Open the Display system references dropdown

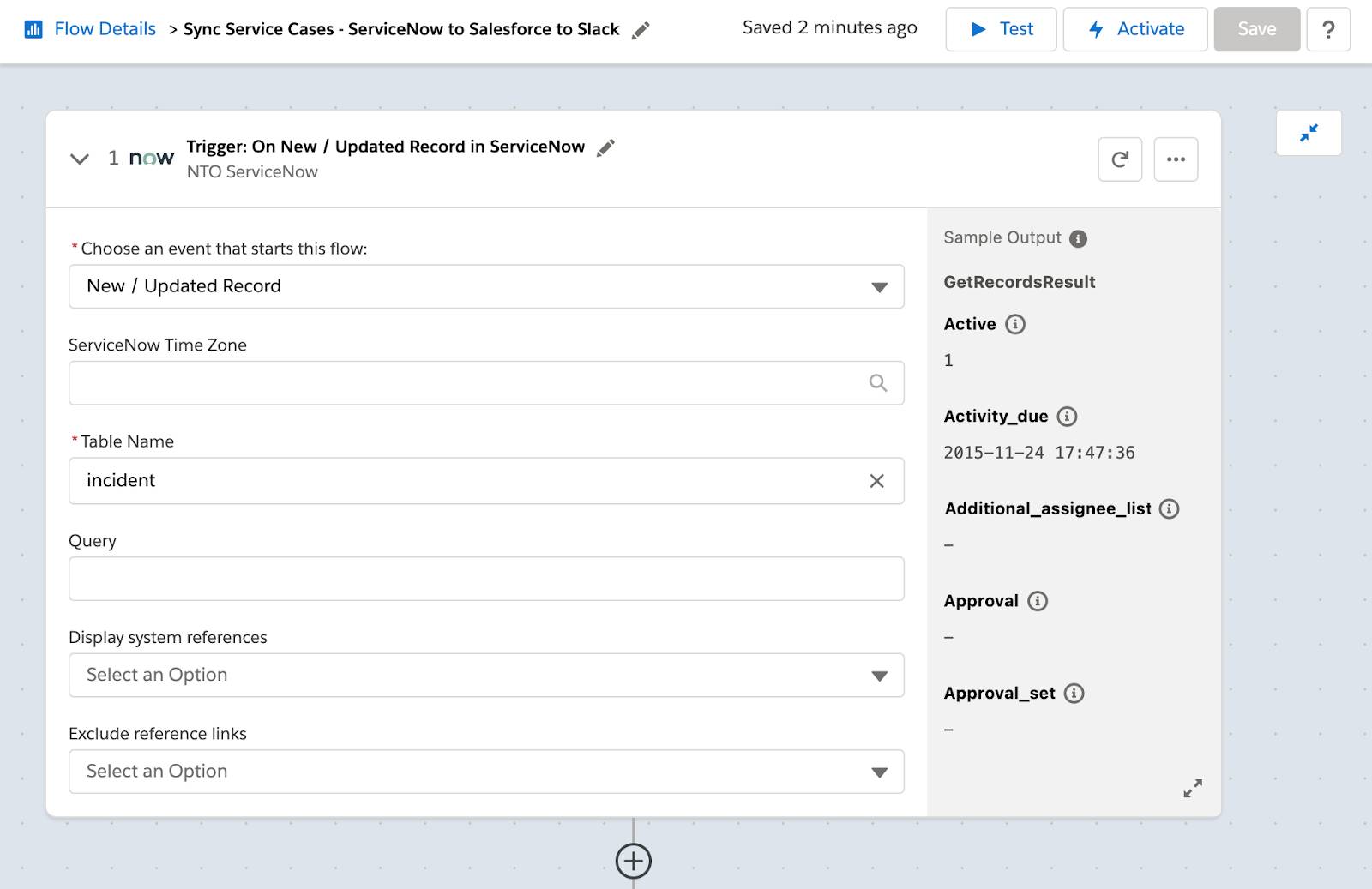486,675
